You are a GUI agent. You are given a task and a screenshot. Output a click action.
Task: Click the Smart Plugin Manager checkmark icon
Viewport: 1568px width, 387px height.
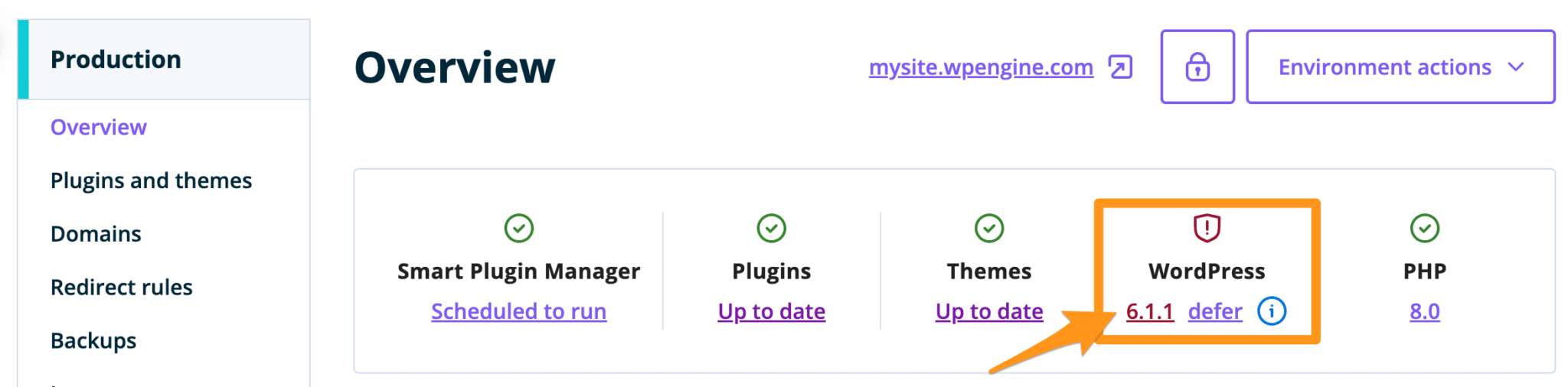518,228
